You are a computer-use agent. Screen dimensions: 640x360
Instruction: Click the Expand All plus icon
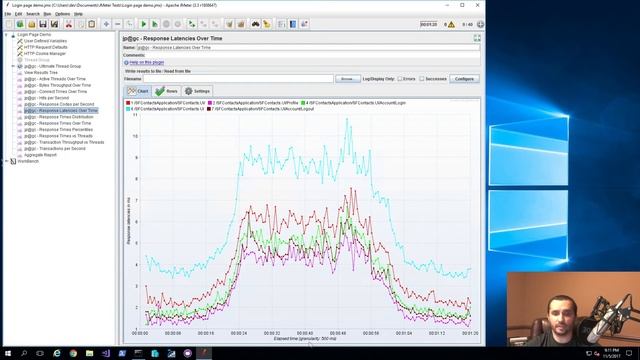pos(106,24)
